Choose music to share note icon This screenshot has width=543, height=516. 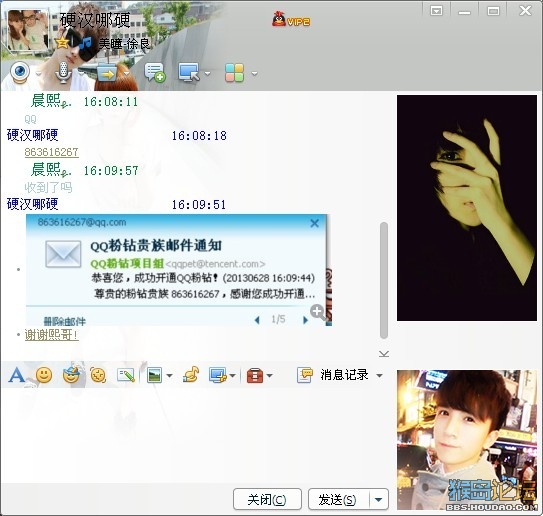(x=191, y=374)
